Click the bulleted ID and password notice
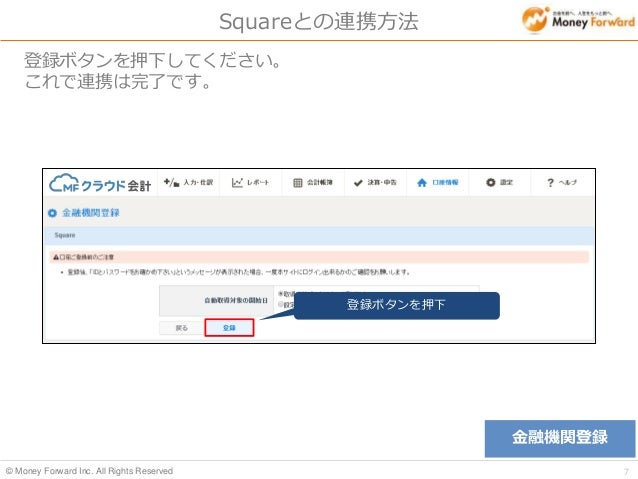The height and width of the screenshot is (479, 638). [x=238, y=272]
